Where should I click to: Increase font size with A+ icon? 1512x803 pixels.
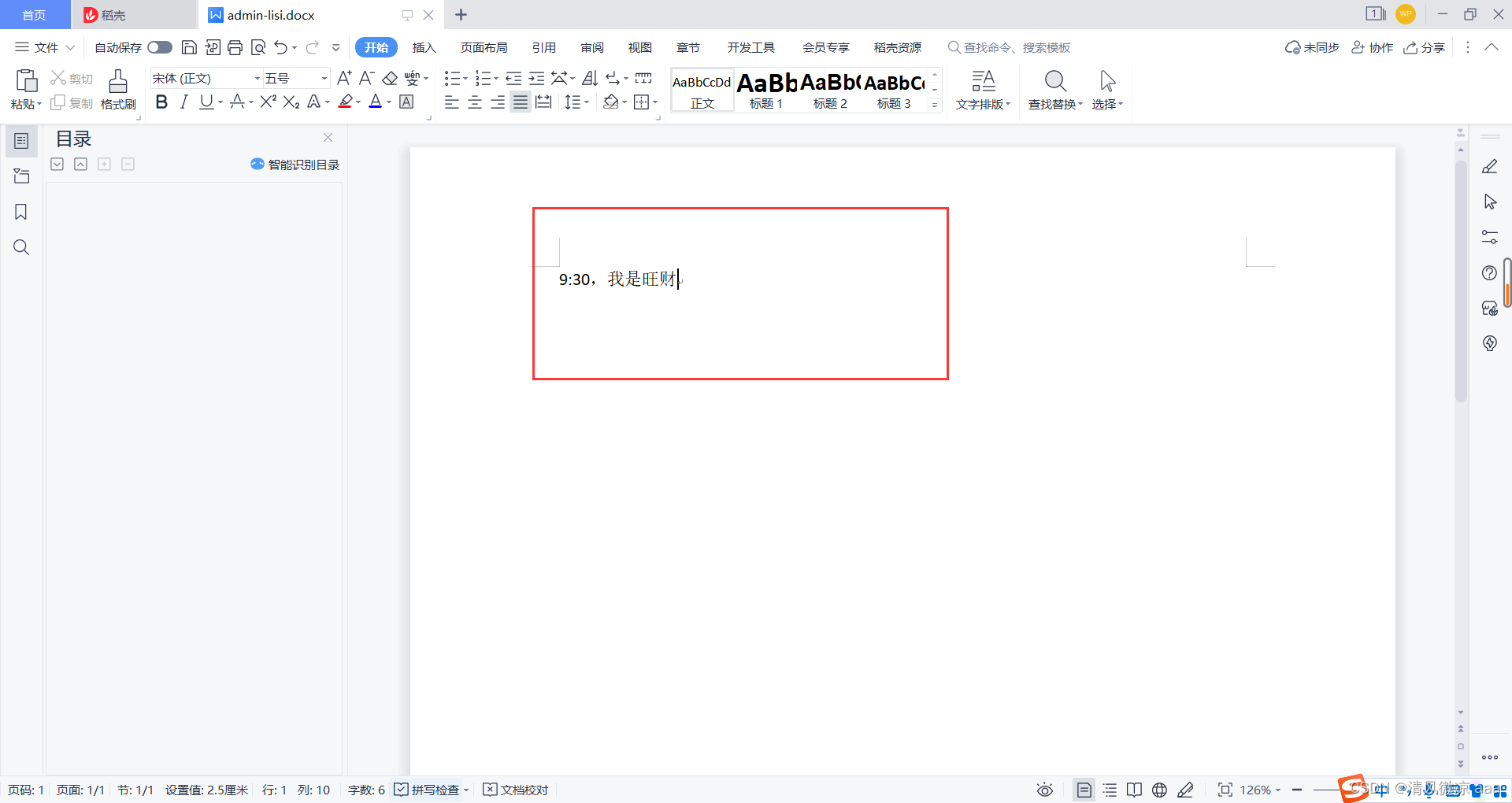point(344,78)
